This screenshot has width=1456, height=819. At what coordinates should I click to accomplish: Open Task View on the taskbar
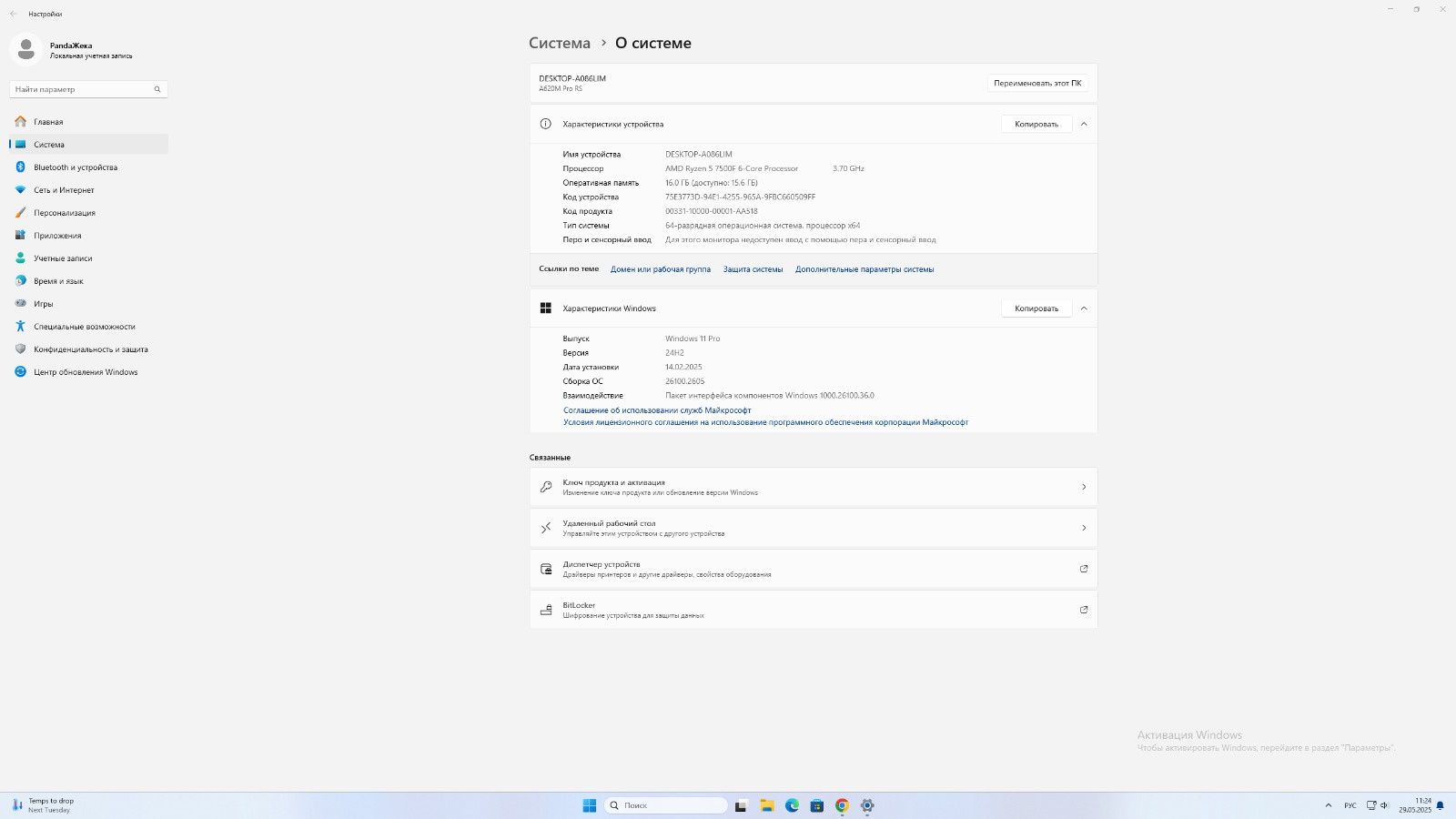point(742,805)
